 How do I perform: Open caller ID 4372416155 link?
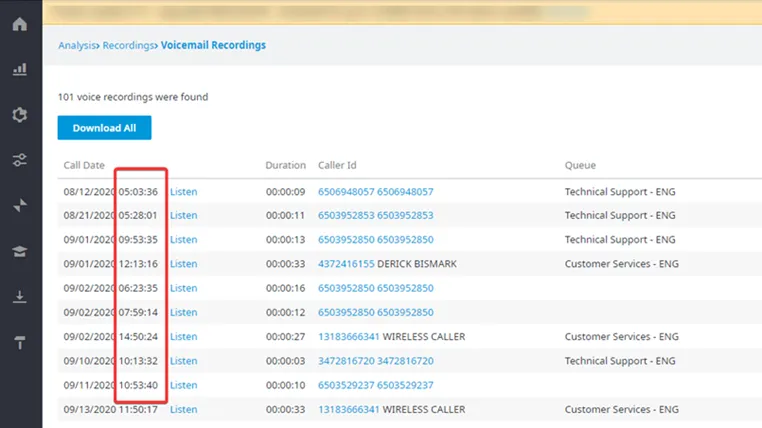pos(346,264)
